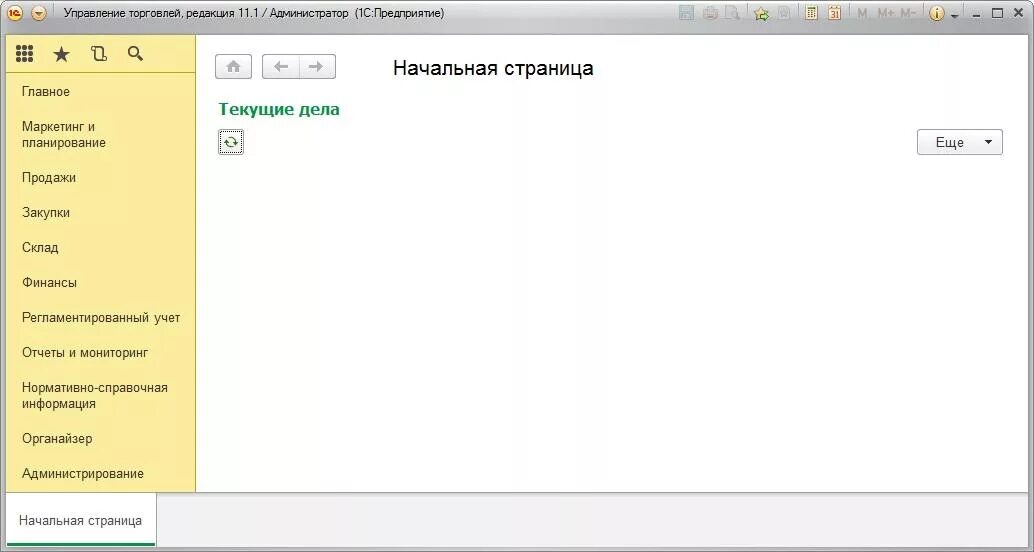Click the greyed document icon beside favorites icon

[x=784, y=13]
